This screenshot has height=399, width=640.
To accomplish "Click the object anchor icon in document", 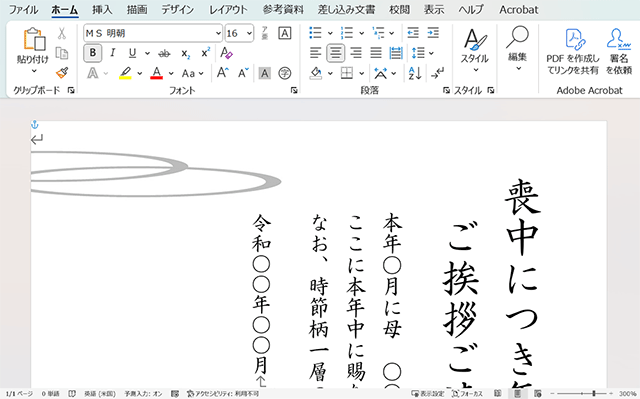I will click(35, 124).
